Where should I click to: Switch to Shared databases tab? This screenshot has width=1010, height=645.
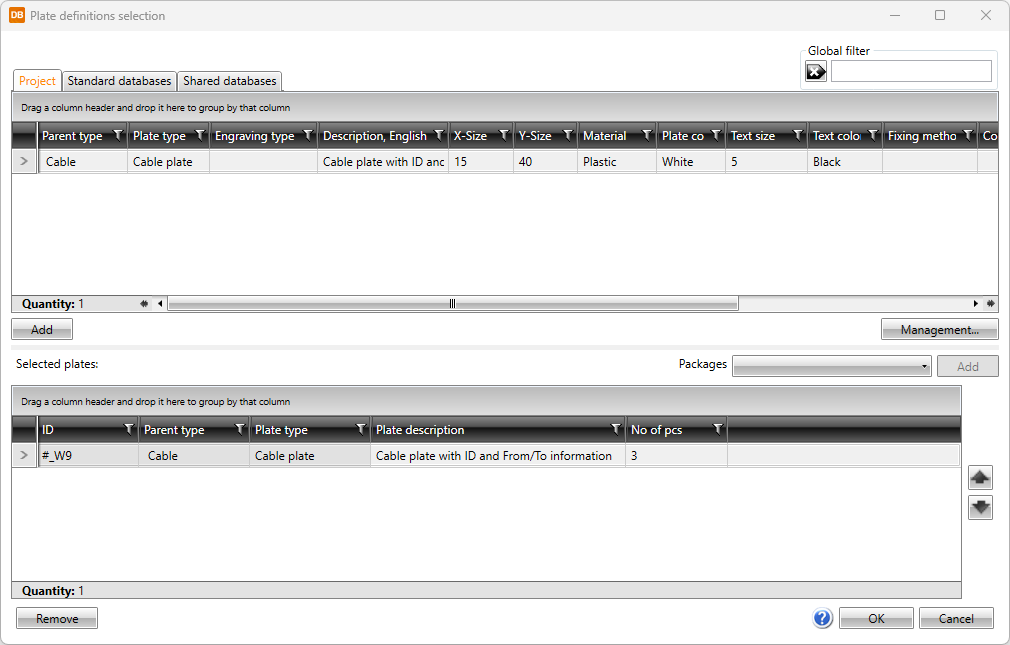pyautogui.click(x=229, y=81)
